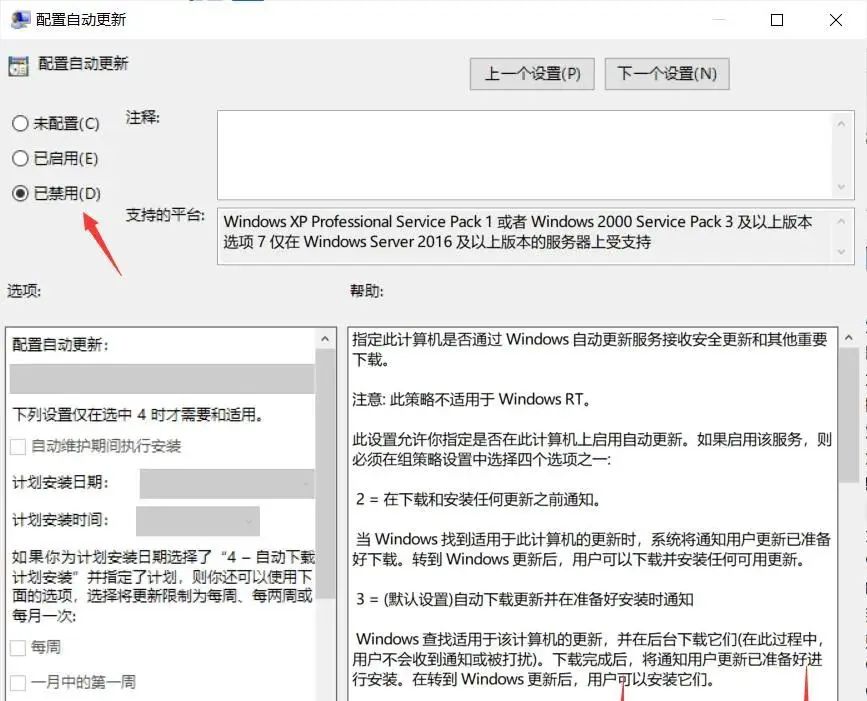
Task: Click text '下列设置仅在选中 4 时才需要和适用。'
Action: tap(138, 414)
